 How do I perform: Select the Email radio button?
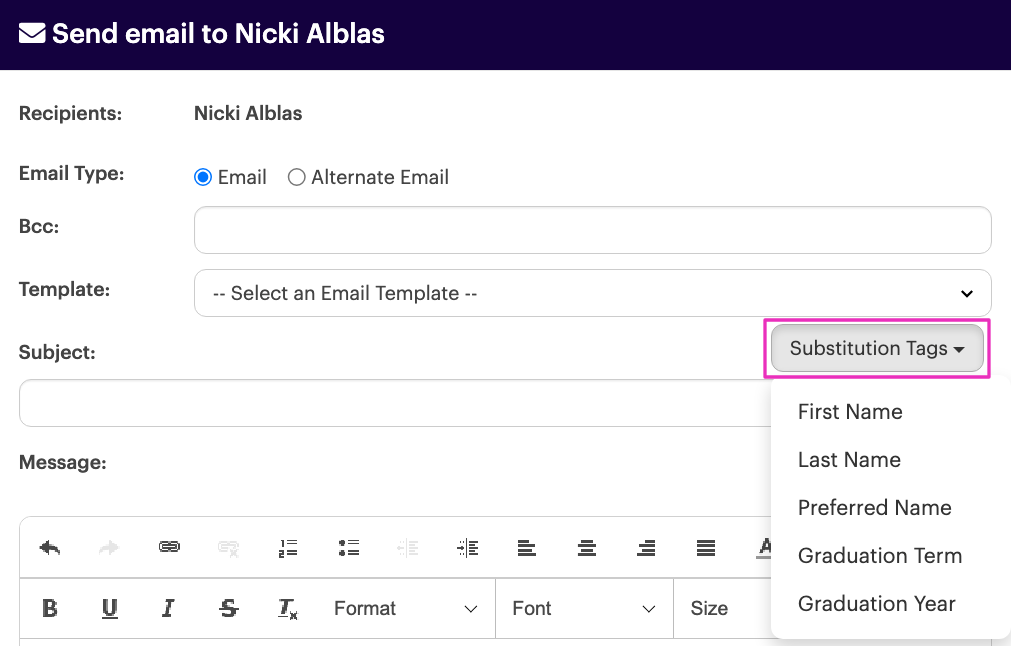pos(203,177)
